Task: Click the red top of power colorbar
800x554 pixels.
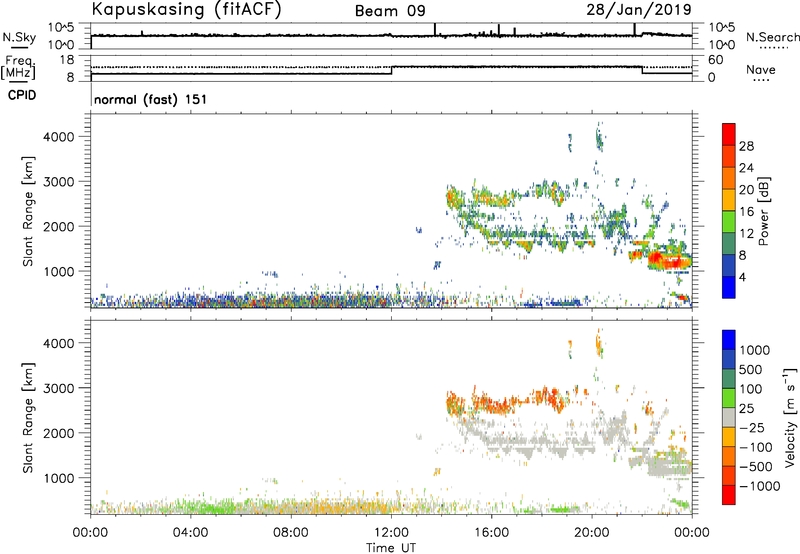Action: 729,135
